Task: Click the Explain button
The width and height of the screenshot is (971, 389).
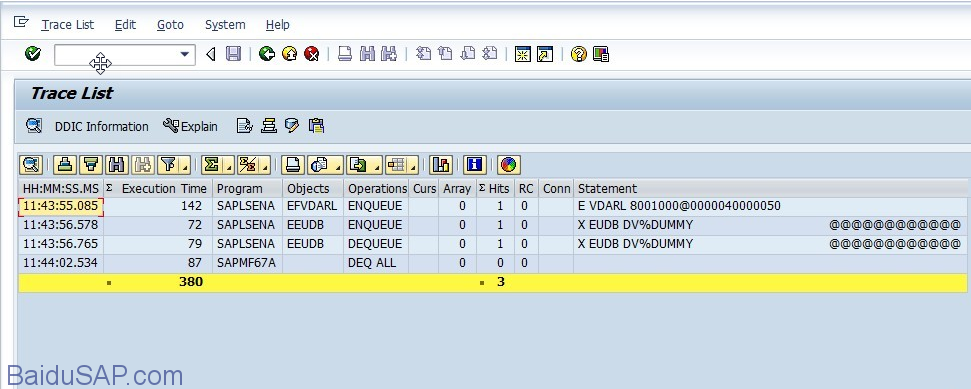Action: coord(191,126)
